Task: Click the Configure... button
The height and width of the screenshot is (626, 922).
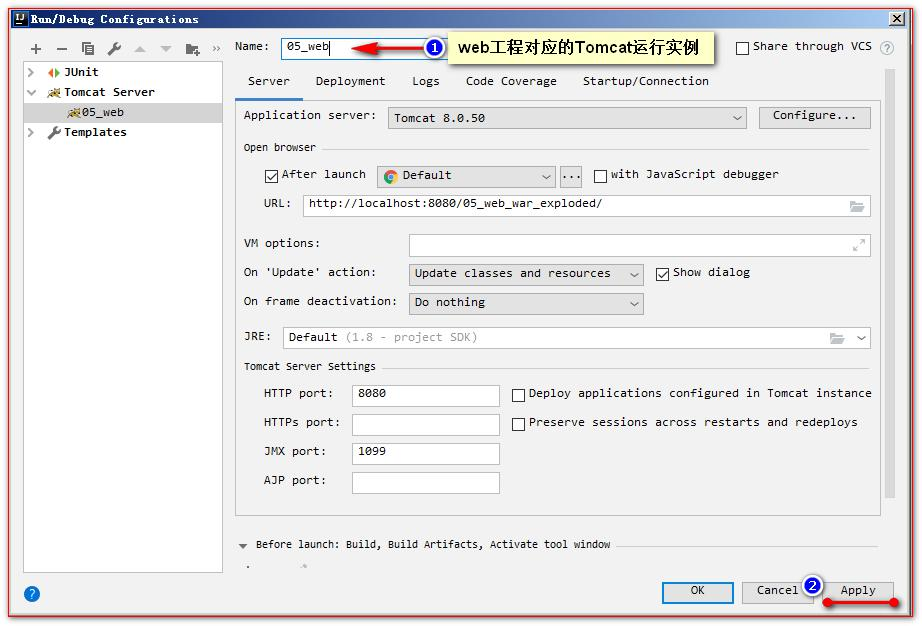Action: (x=814, y=117)
